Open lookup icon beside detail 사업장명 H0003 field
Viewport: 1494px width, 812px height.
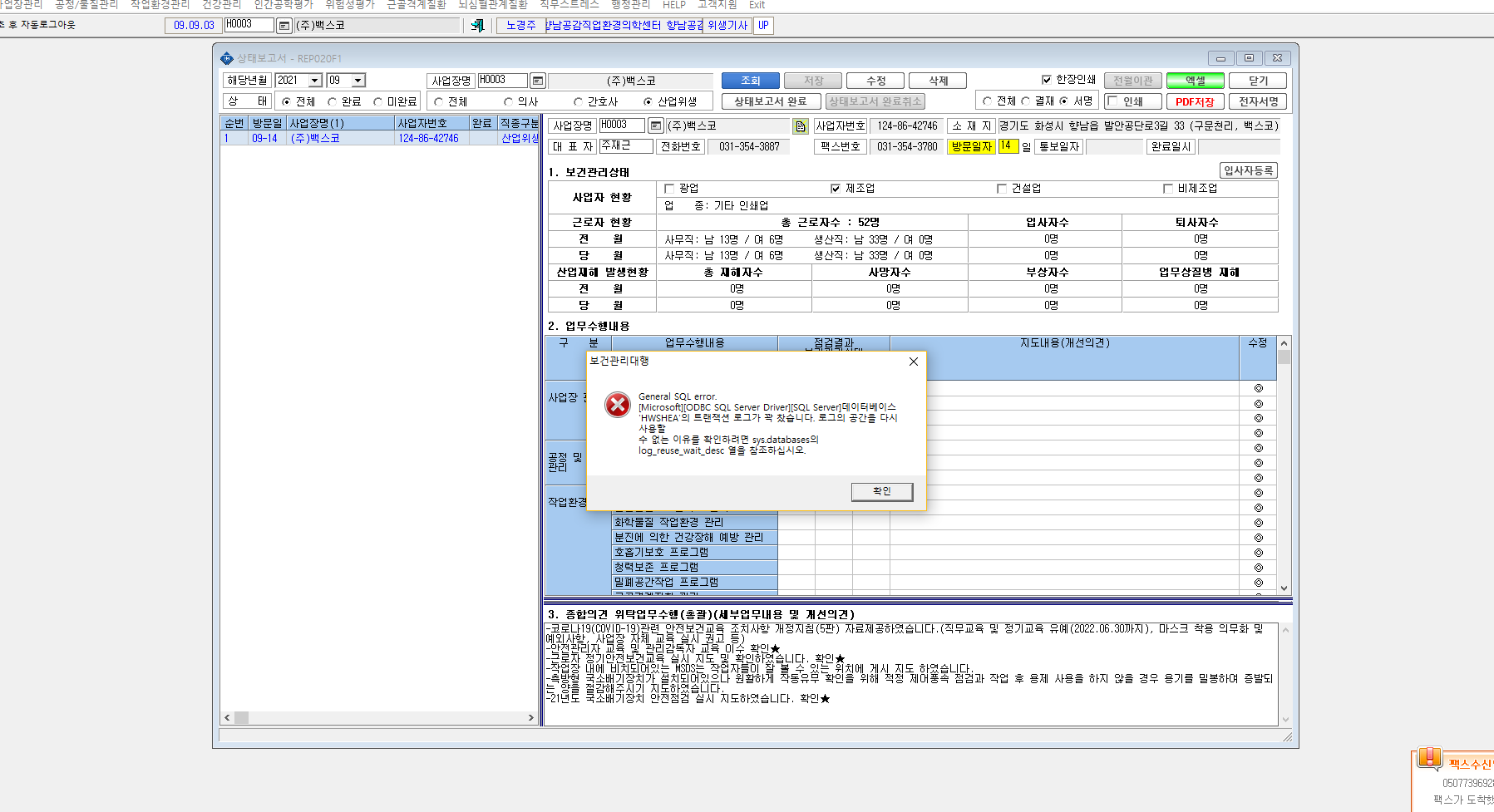point(655,126)
